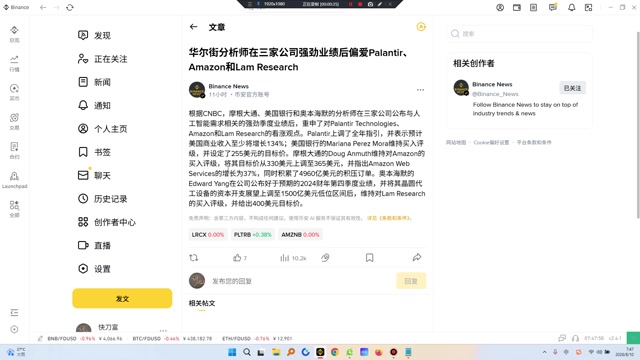Click the reply input field 发布您的回复

pos(300,281)
